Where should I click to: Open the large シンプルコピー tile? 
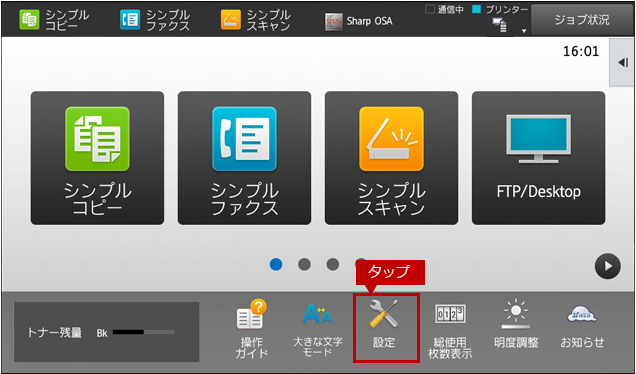coord(97,158)
